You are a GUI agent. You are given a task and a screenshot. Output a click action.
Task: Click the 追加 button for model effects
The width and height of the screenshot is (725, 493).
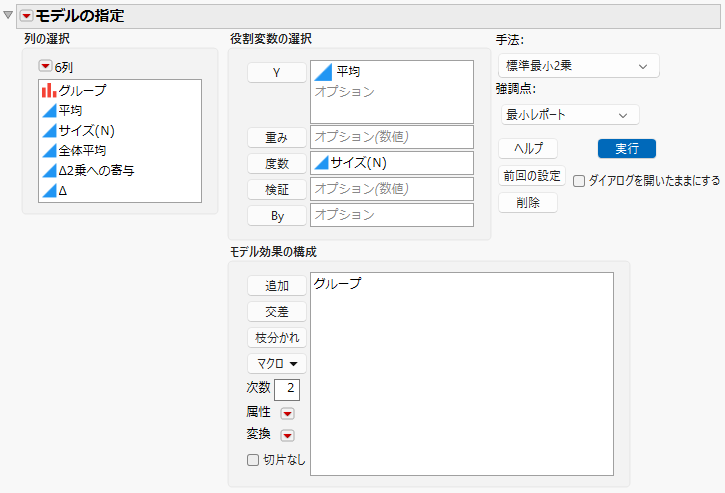pos(276,285)
